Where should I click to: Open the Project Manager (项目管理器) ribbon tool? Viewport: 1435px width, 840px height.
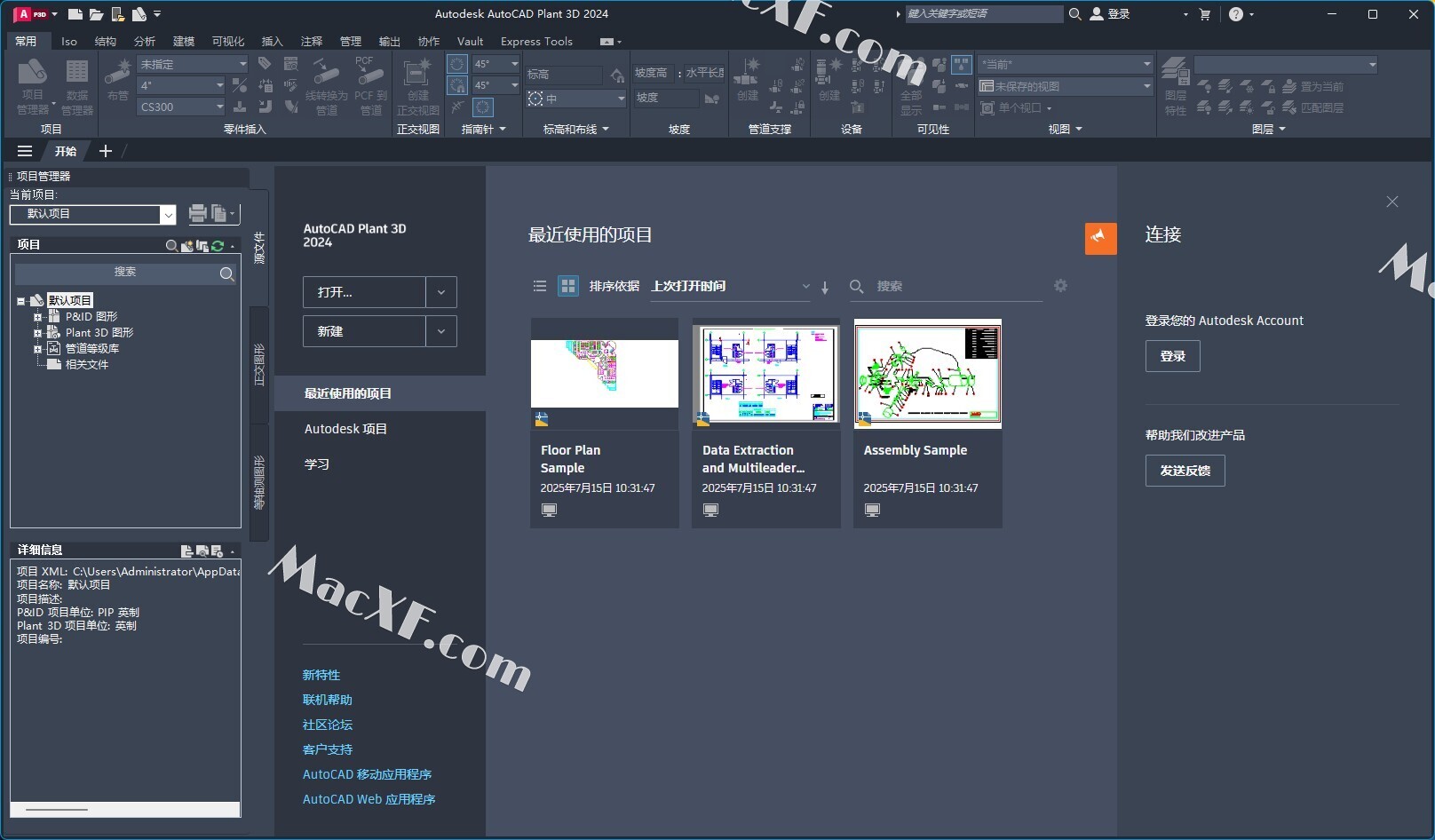[34, 86]
